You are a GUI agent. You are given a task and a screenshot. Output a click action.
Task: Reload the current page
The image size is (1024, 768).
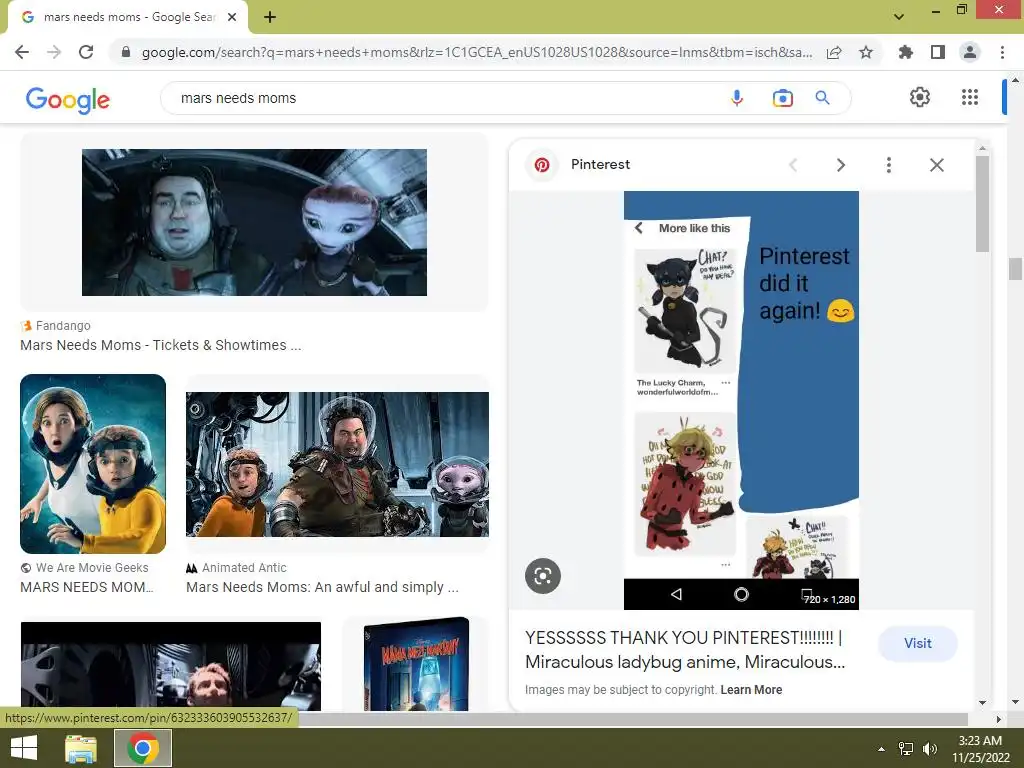(x=86, y=52)
